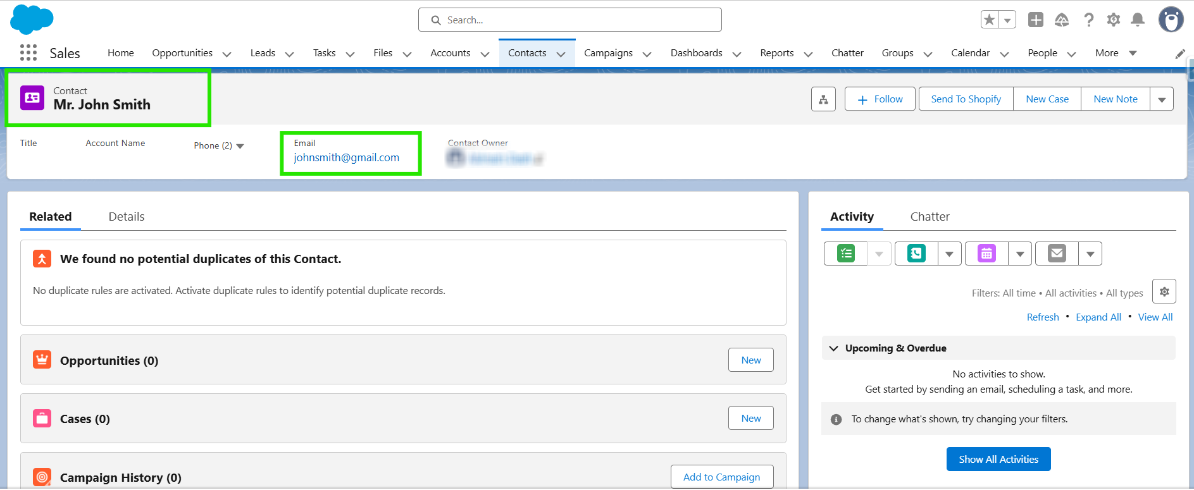Switch to the Details tab
Image resolution: width=1194 pixels, height=490 pixels.
click(126, 216)
